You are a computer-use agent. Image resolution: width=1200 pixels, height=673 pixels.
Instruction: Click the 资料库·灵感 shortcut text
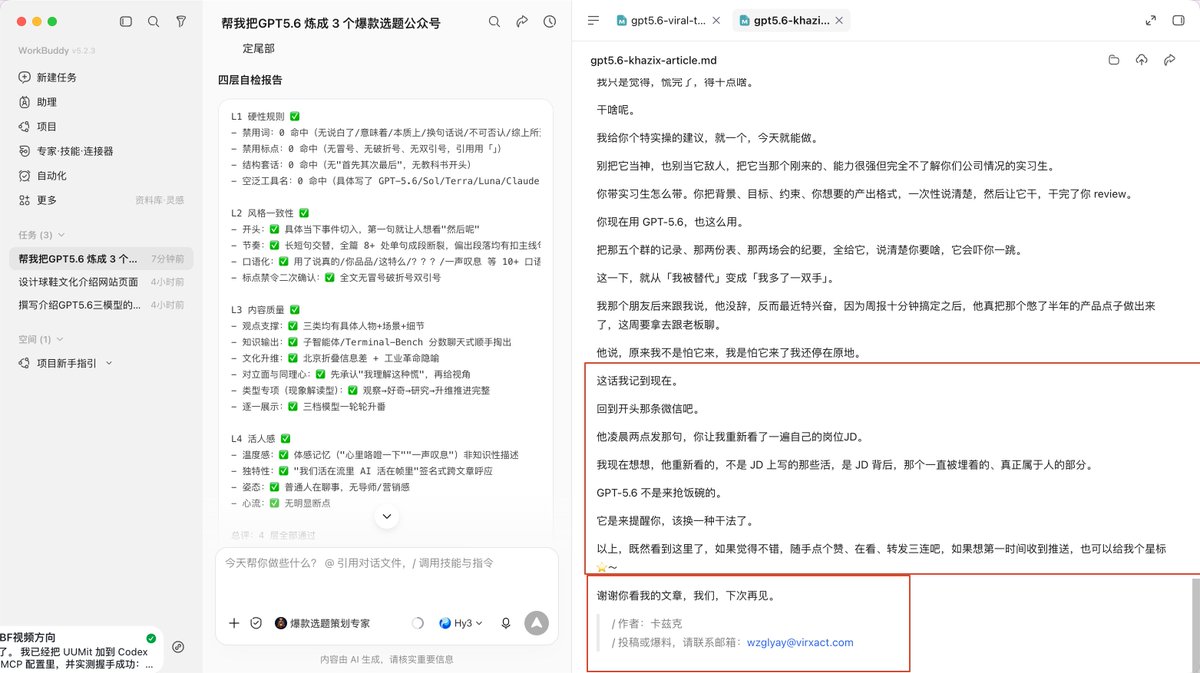pos(159,200)
